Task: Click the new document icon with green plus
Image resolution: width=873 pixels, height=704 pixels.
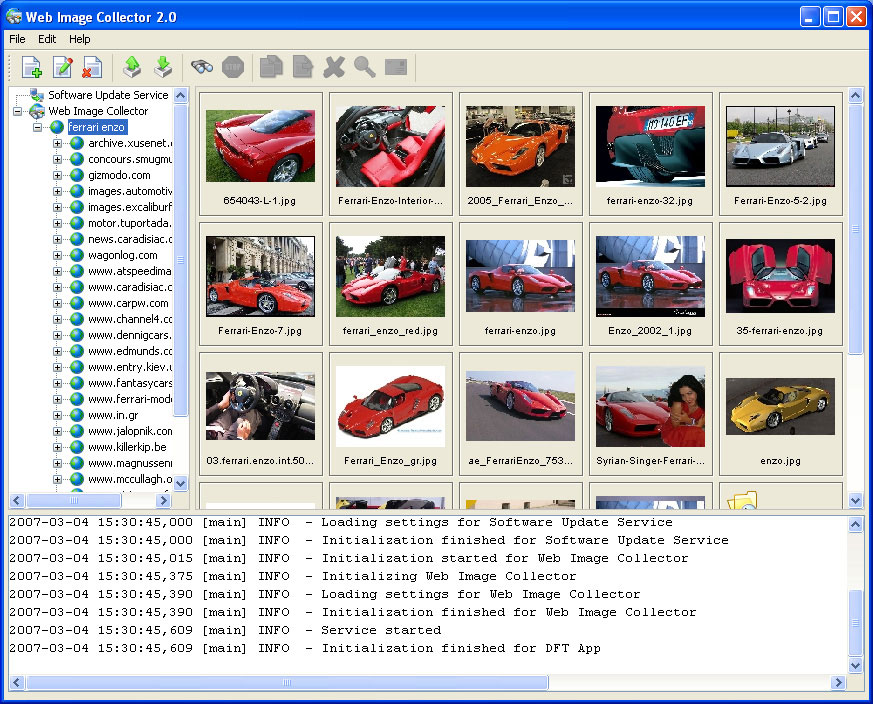Action: click(31, 68)
